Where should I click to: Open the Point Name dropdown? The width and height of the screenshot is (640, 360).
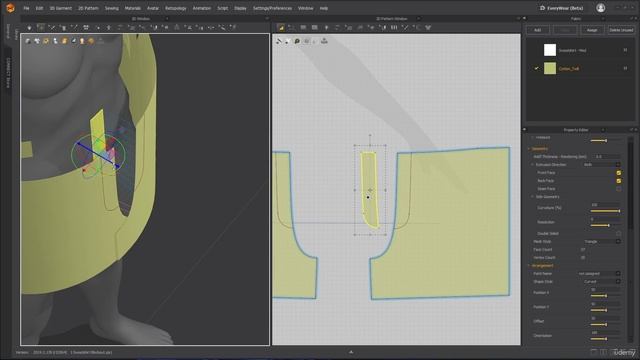point(599,273)
